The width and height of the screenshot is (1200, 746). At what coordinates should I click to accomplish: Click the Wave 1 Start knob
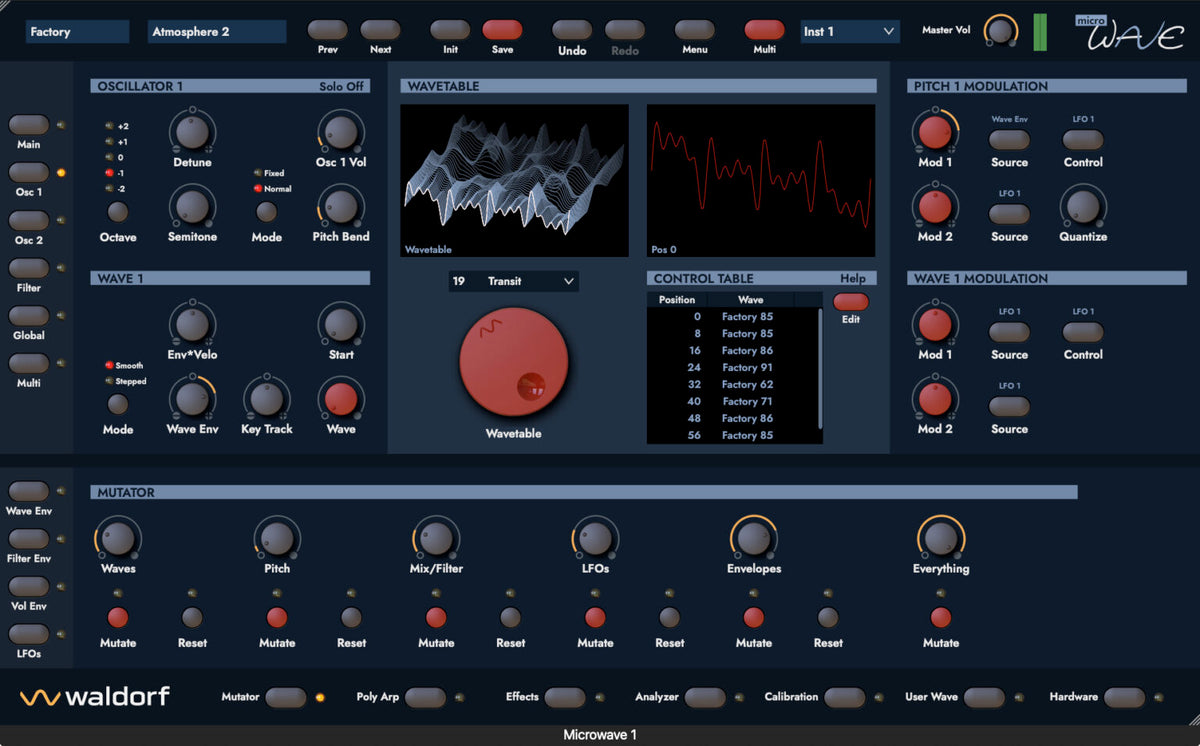click(x=341, y=324)
